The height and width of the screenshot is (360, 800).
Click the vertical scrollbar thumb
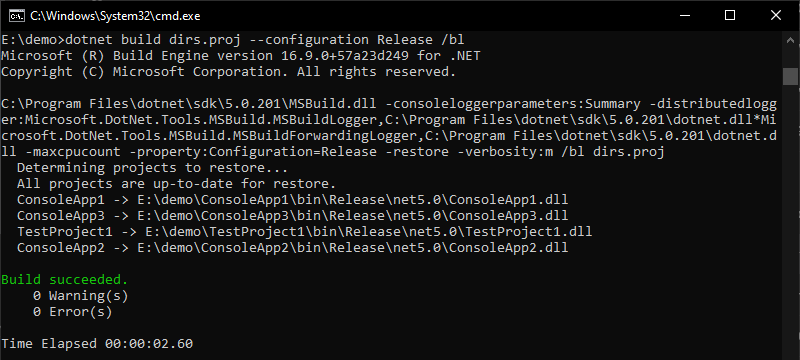click(790, 76)
